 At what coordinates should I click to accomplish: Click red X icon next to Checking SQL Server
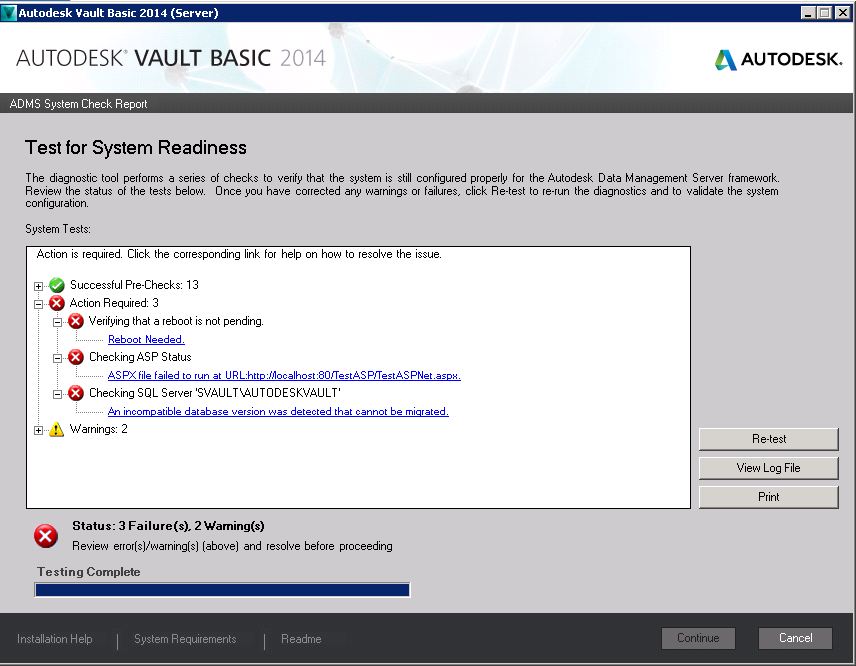click(76, 393)
